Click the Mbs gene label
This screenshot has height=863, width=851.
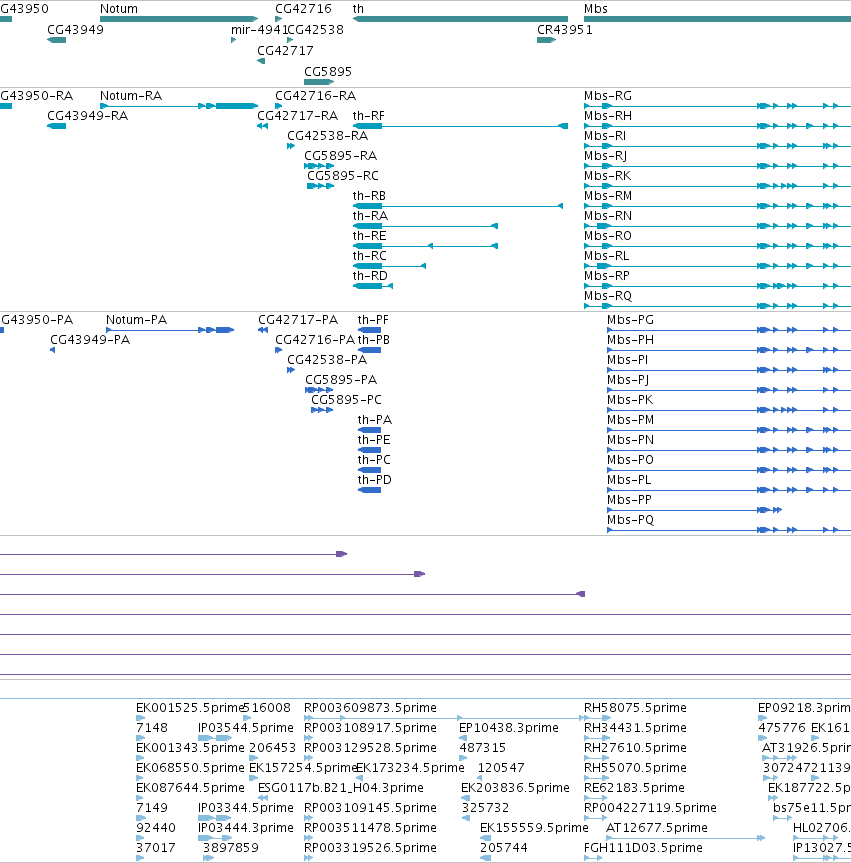tap(596, 9)
